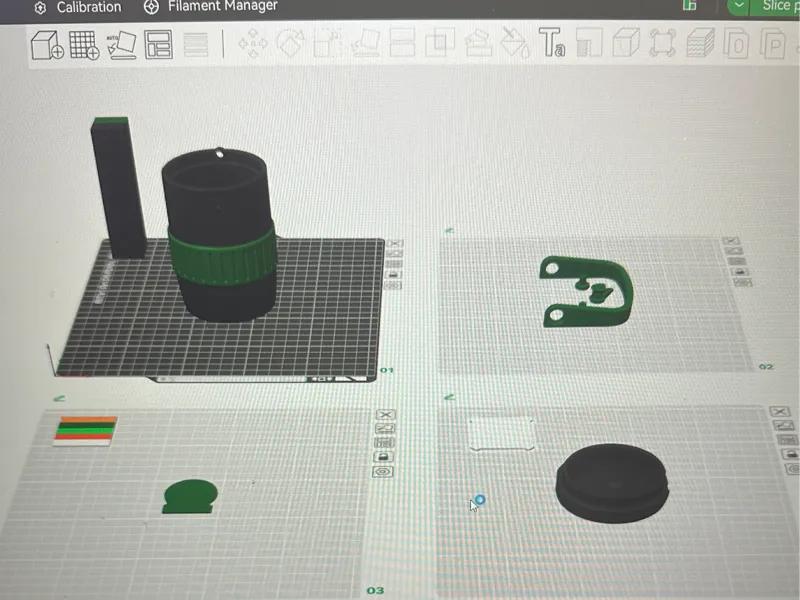Add a new plate with grid icon
Image resolution: width=800 pixels, height=600 pixels.
tap(84, 45)
